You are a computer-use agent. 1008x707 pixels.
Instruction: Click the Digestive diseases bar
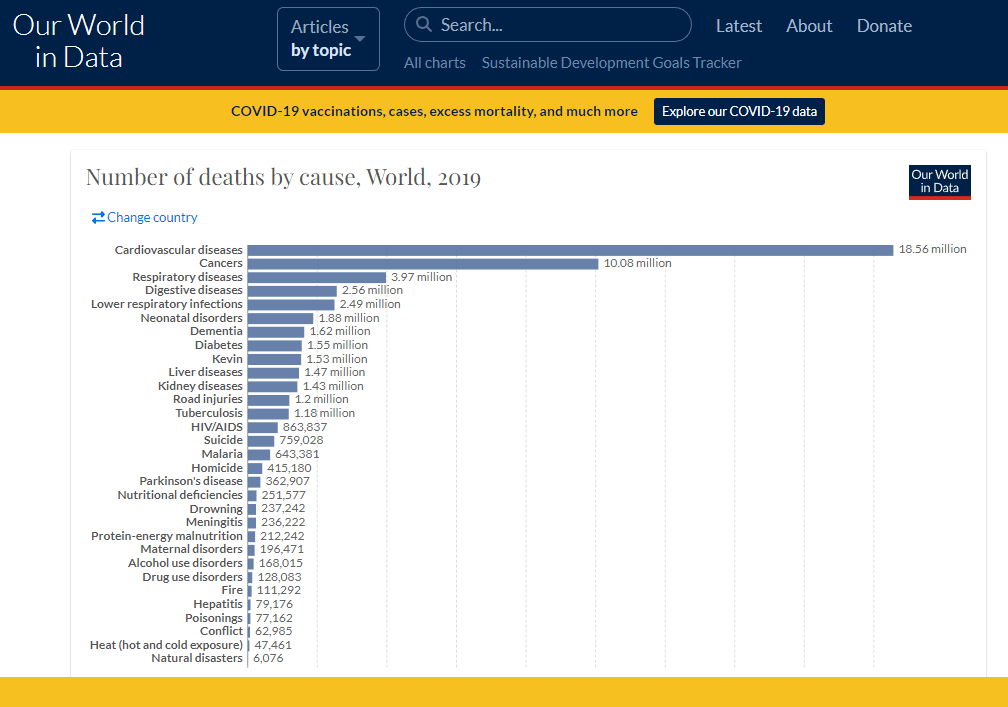[x=292, y=290]
